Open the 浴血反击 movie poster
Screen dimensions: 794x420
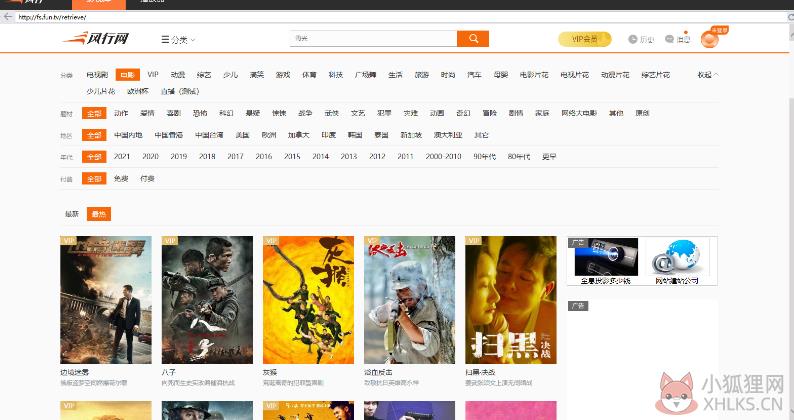coord(410,300)
